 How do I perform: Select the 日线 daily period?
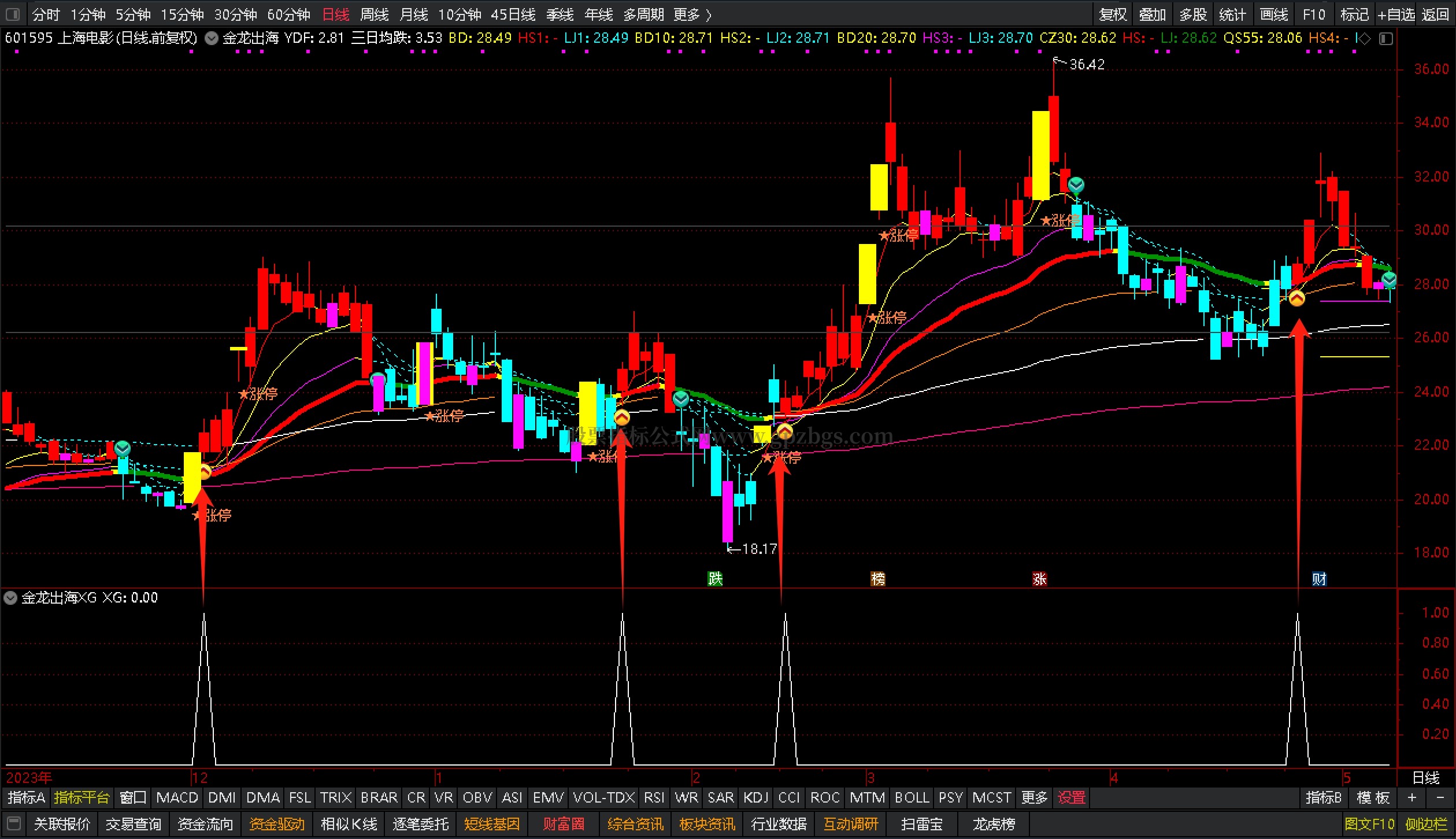coord(335,14)
